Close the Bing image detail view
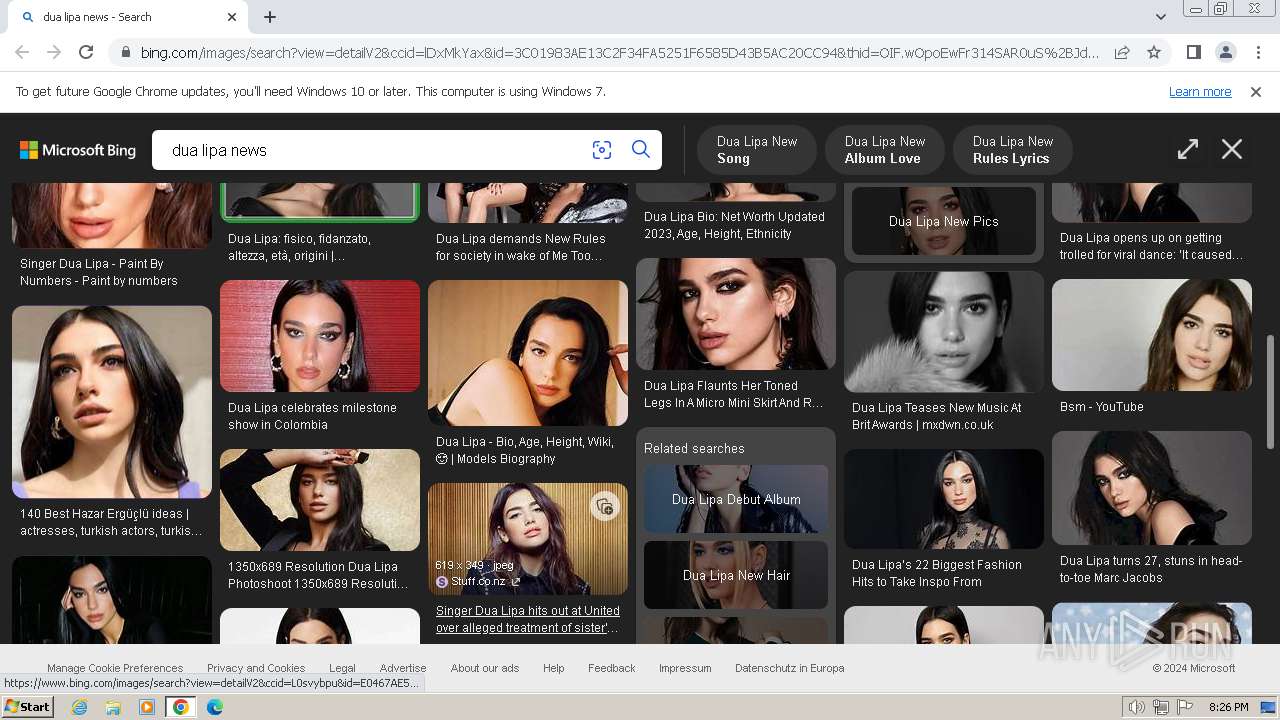This screenshot has width=1280, height=720. point(1232,150)
